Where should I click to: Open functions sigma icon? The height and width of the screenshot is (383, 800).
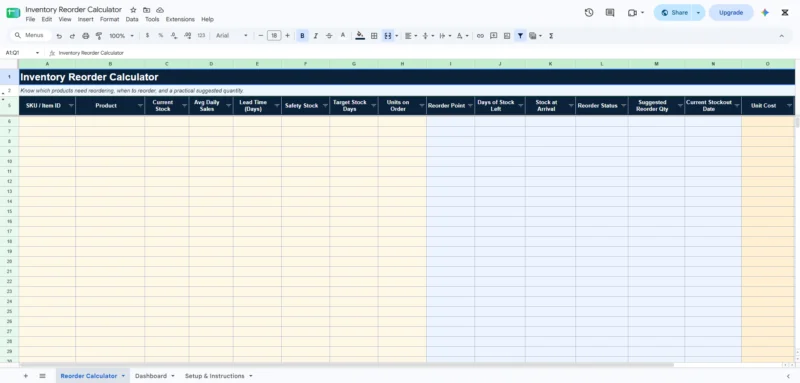551,36
